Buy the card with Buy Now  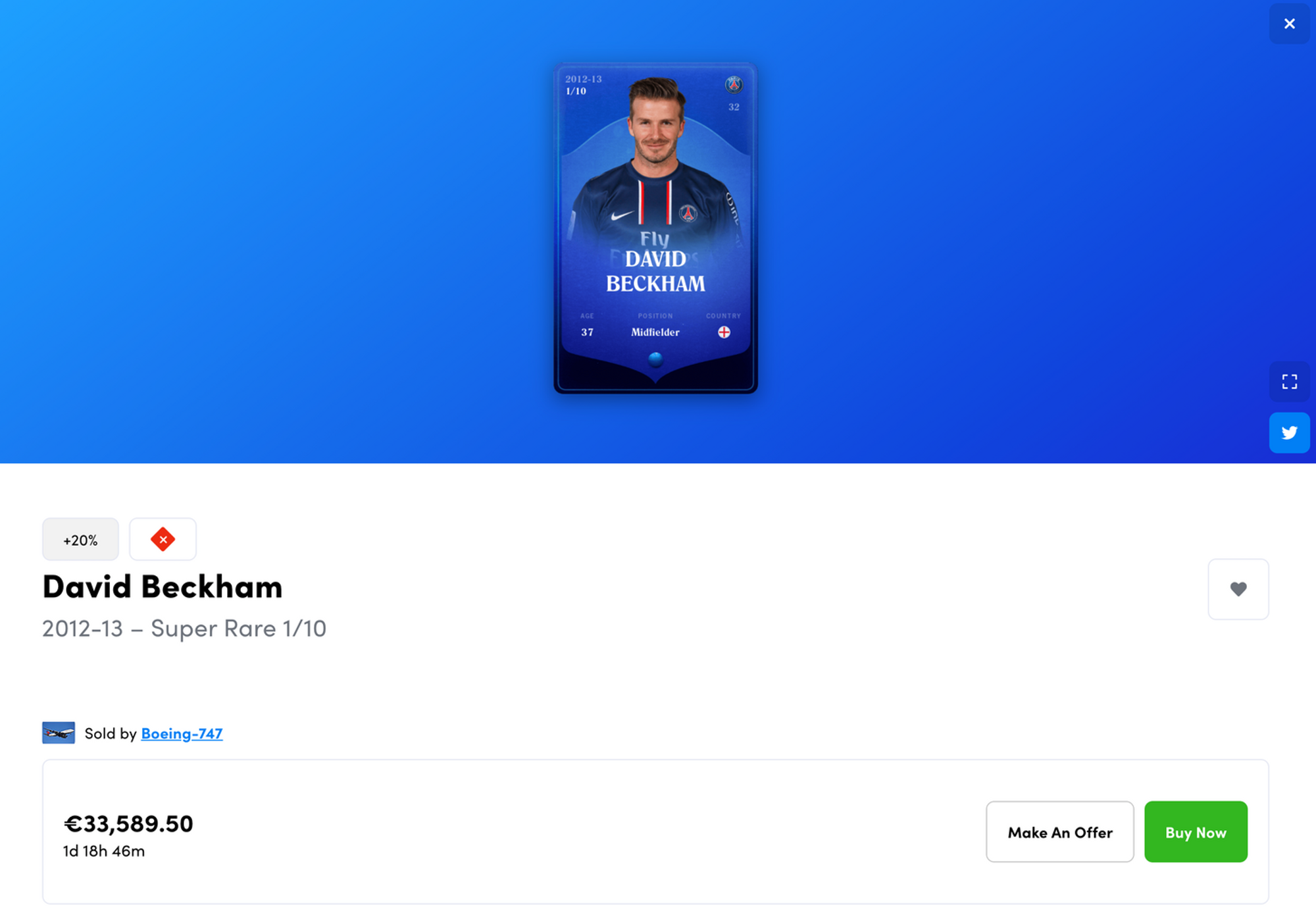[x=1196, y=831]
